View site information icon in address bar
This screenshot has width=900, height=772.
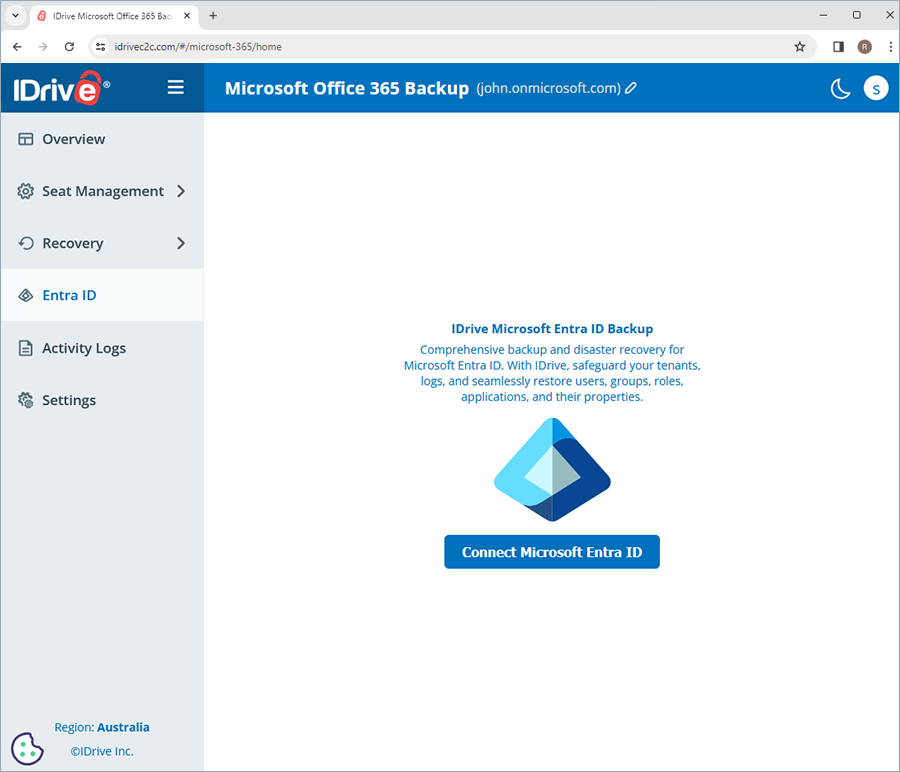coord(100,47)
